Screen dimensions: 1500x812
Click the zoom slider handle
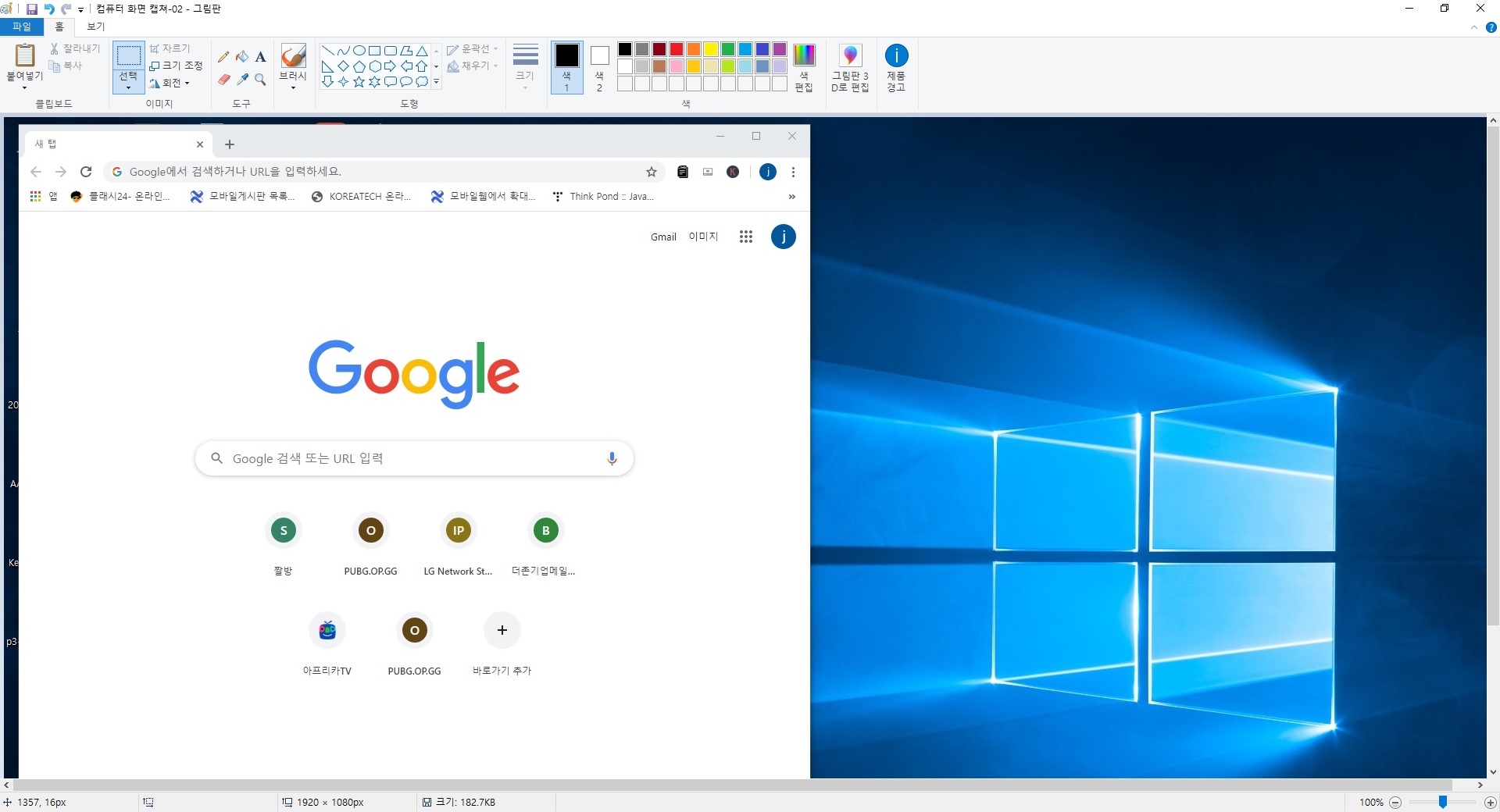(x=1443, y=802)
